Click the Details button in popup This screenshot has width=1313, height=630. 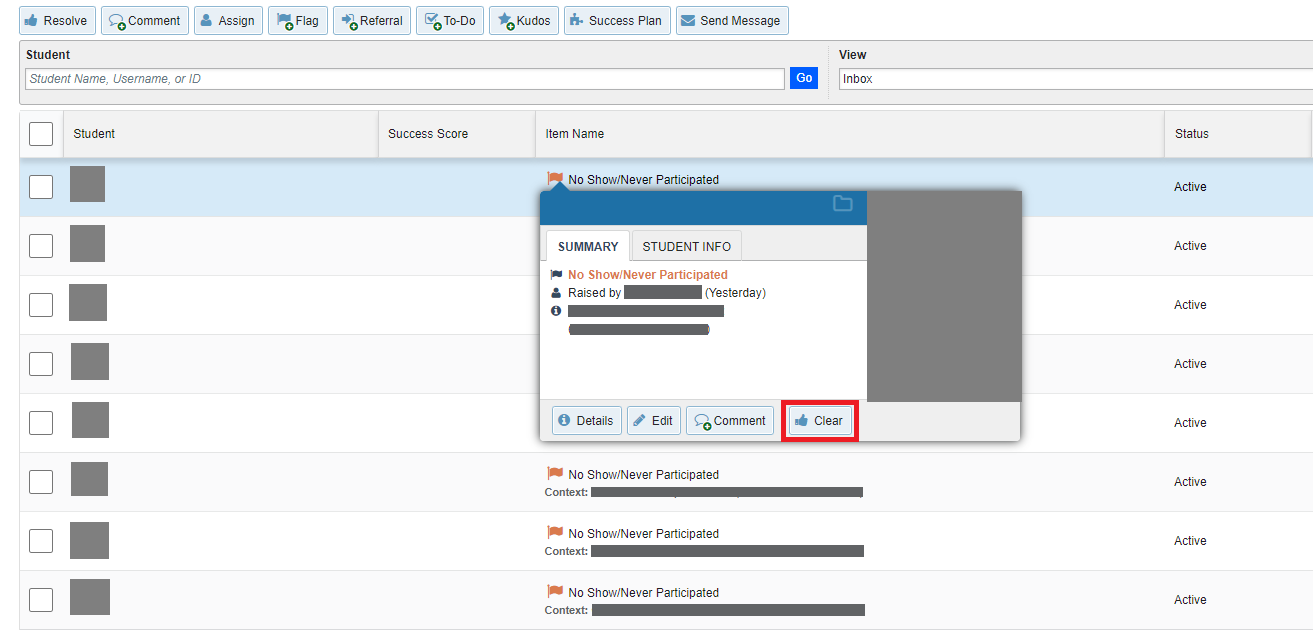[587, 421]
